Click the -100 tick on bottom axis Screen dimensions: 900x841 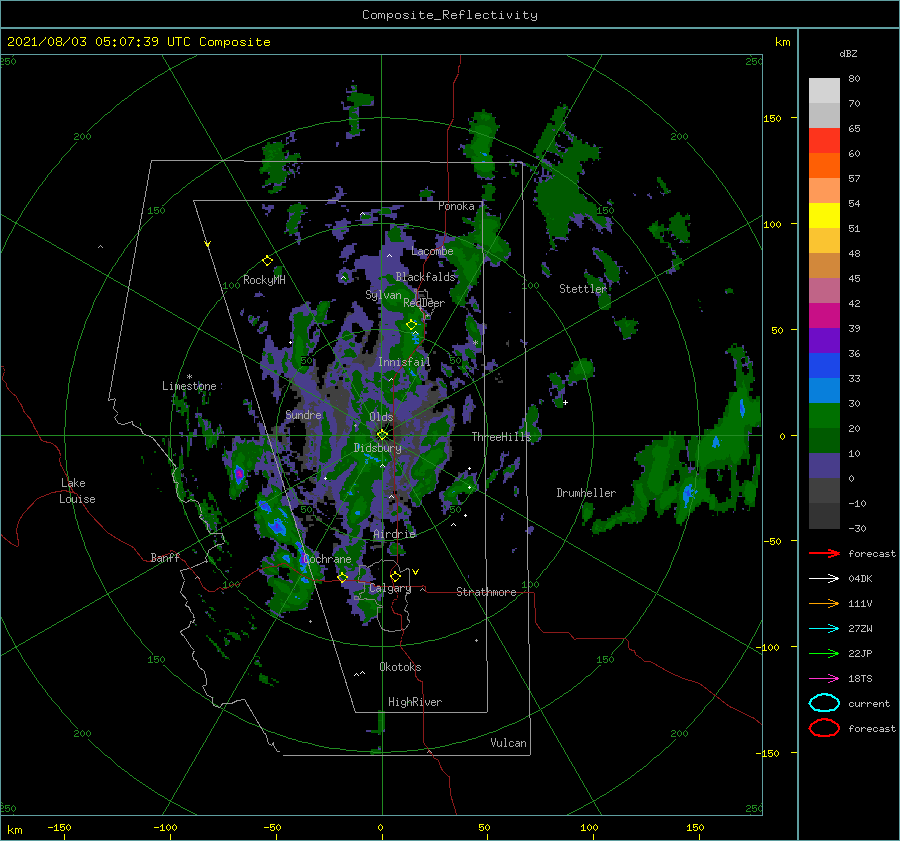[x=165, y=828]
